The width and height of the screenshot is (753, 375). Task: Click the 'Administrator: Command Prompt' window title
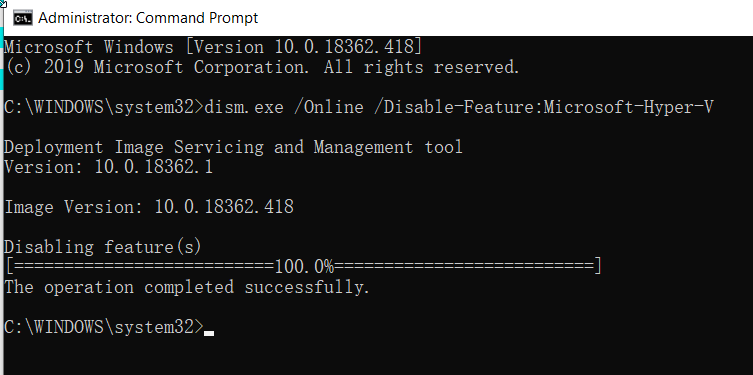[x=148, y=18]
